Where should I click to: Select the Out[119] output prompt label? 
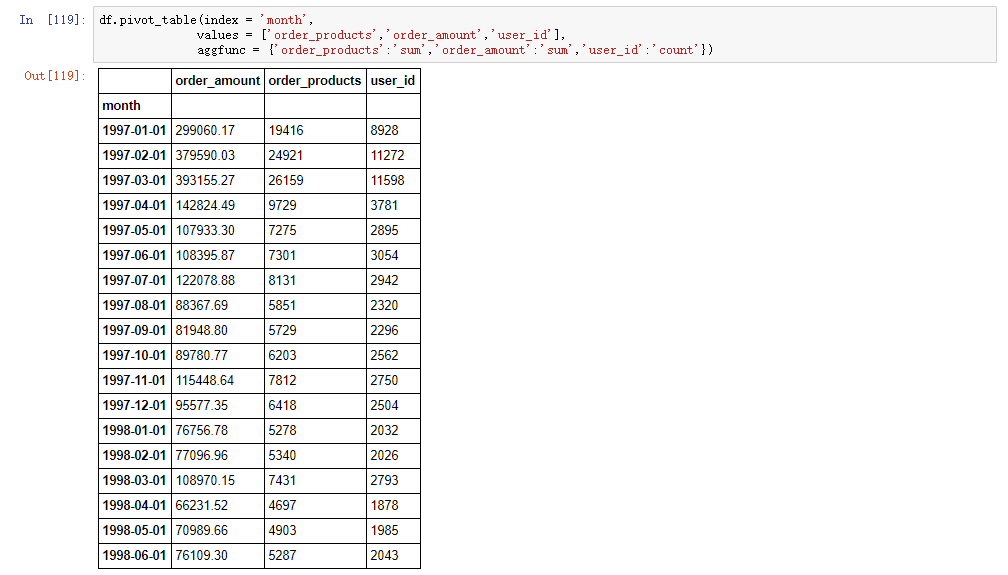55,76
